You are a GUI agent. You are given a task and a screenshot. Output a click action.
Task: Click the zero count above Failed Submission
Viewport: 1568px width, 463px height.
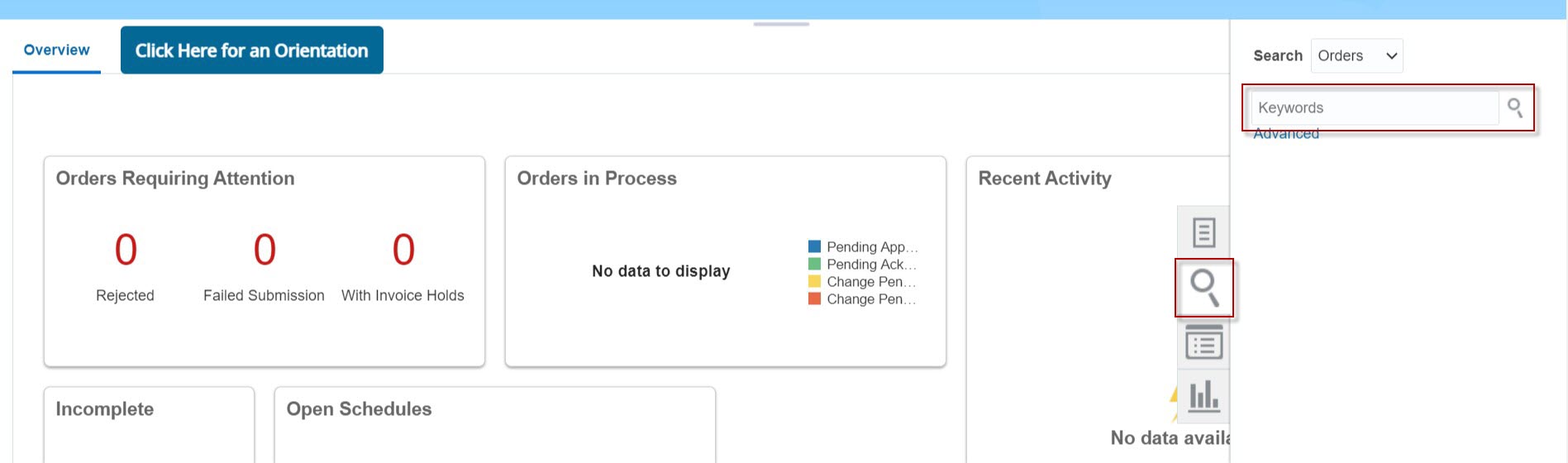(265, 250)
